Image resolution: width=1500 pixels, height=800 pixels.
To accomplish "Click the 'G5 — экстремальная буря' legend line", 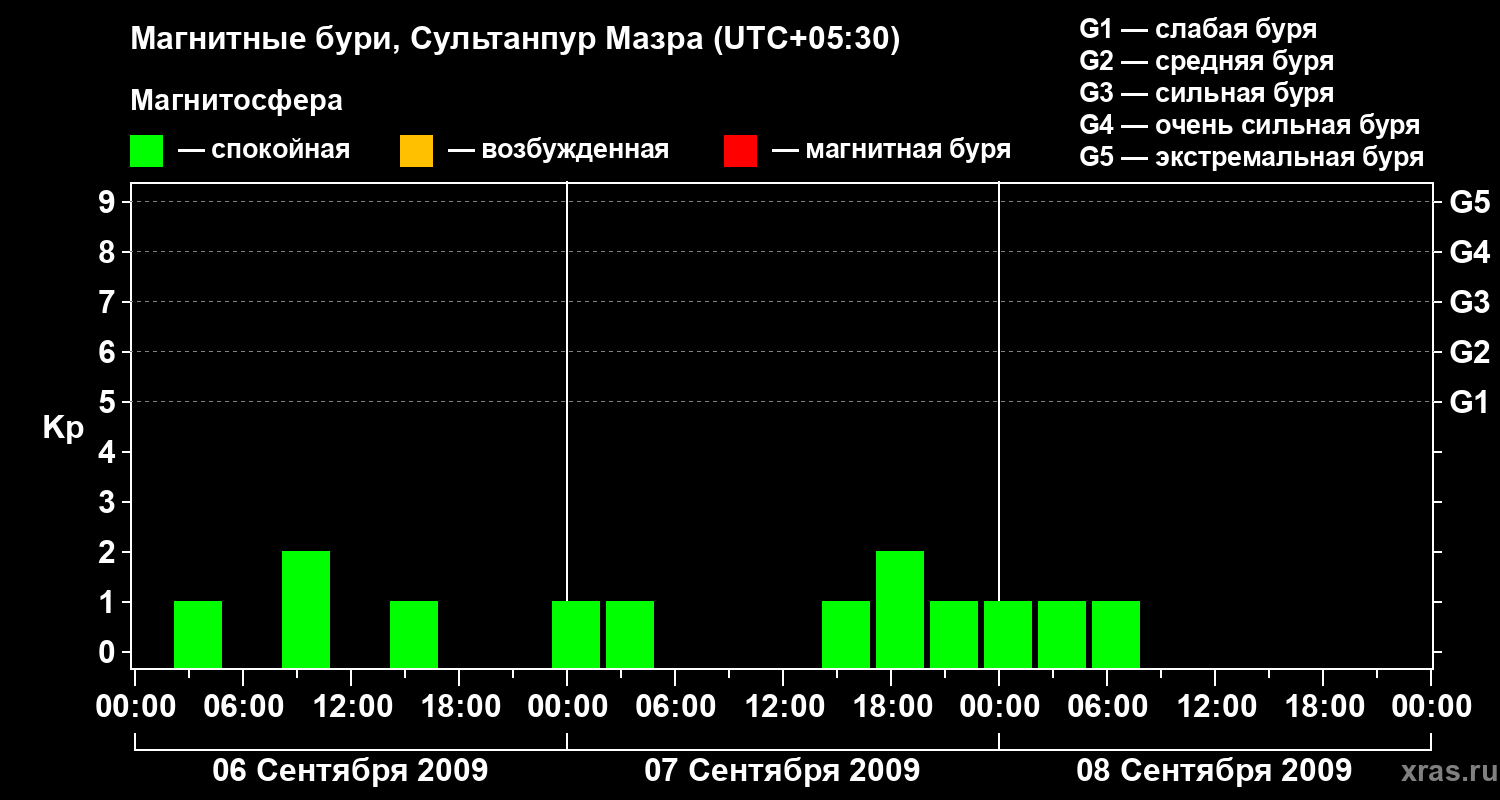I will [x=1252, y=157].
